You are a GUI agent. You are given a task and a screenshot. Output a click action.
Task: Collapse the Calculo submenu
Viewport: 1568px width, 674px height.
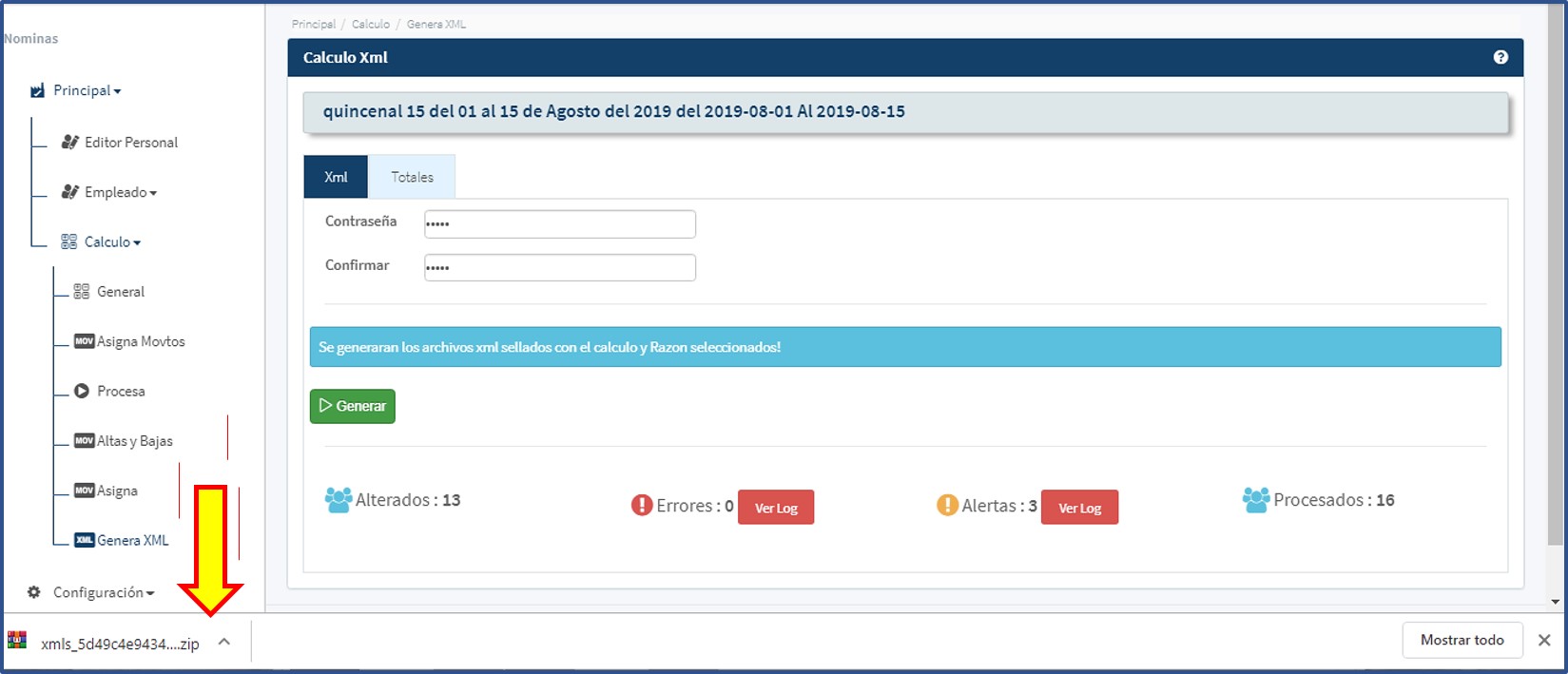pos(112,241)
